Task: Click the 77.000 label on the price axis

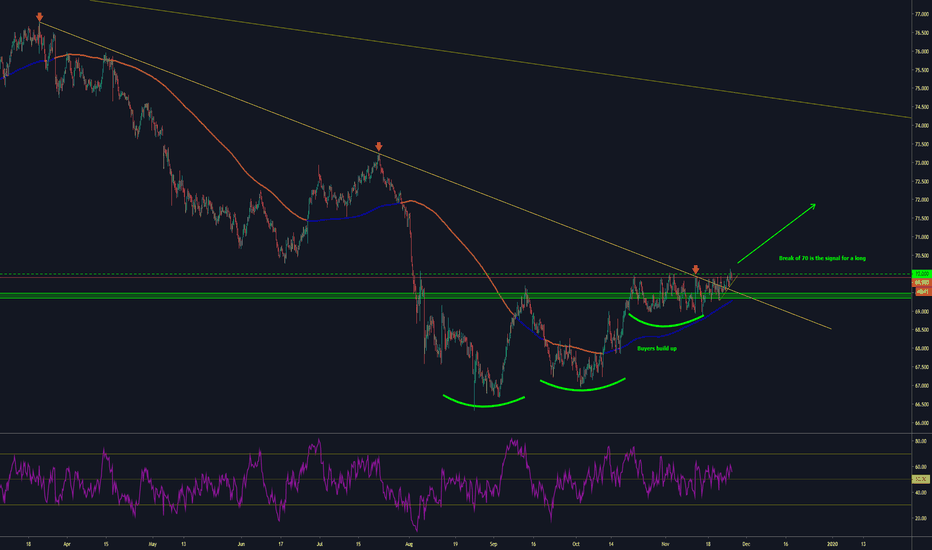Action: click(919, 15)
